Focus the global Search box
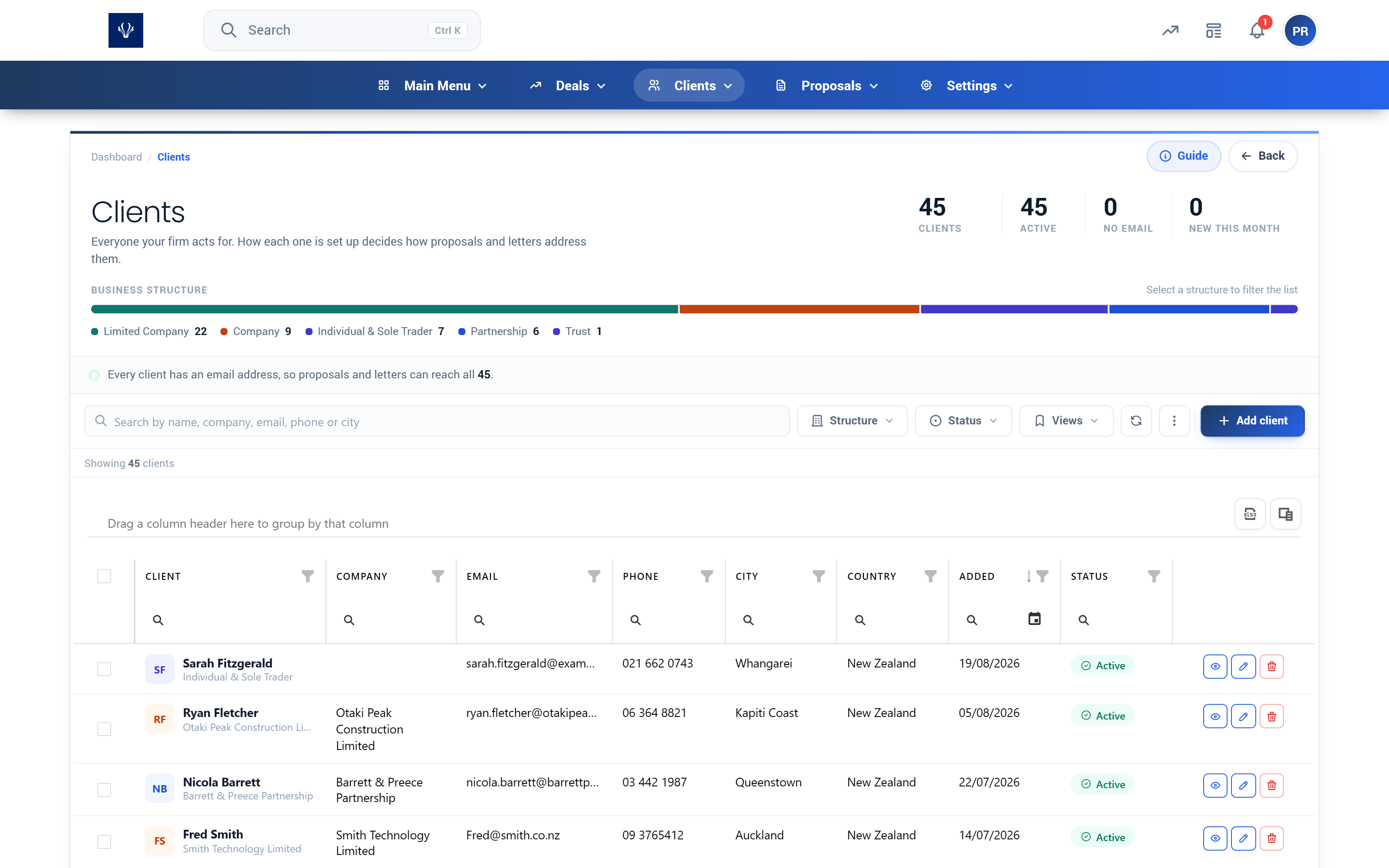This screenshot has height=868, width=1389. [x=342, y=30]
